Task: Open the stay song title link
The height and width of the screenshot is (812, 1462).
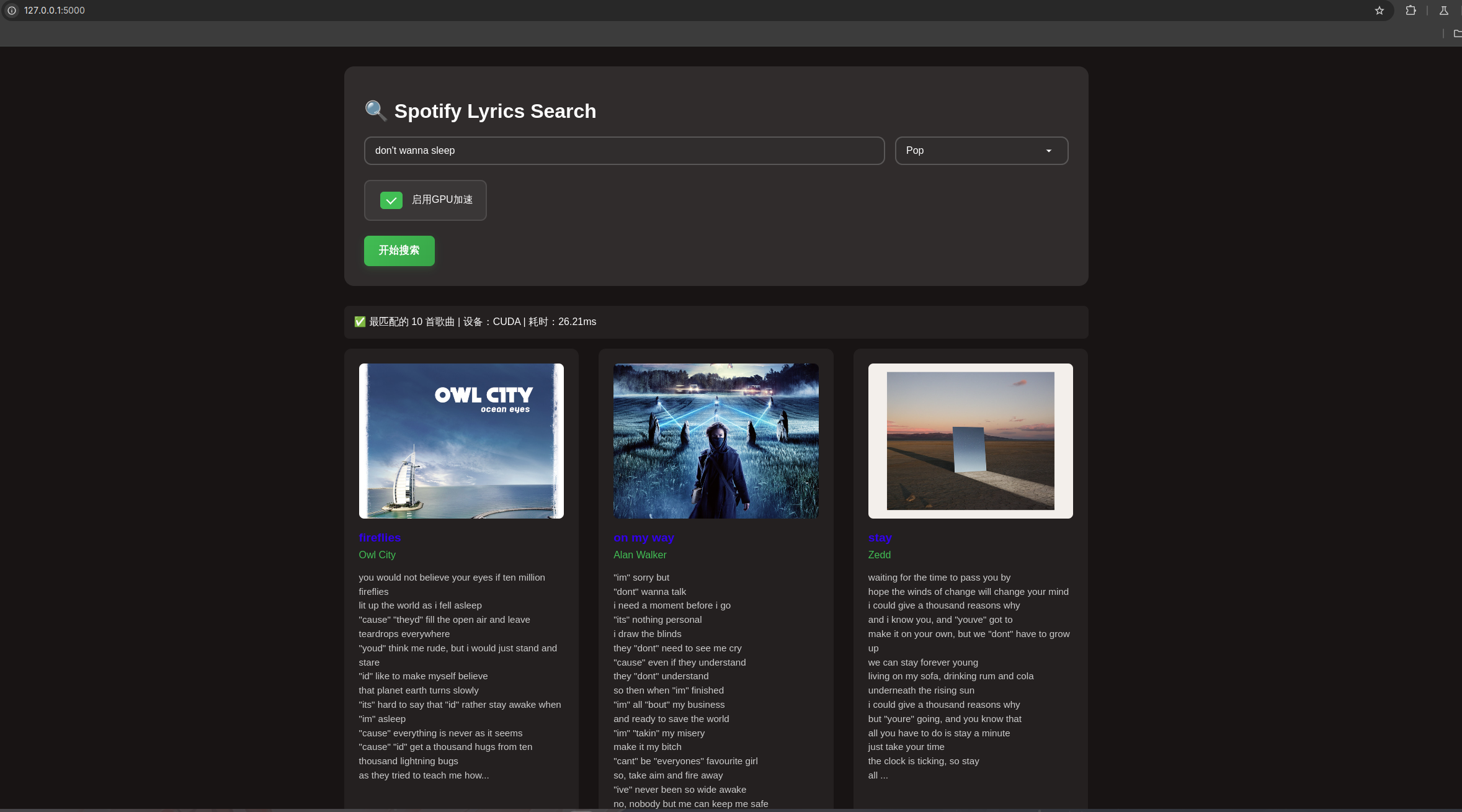Action: (880, 538)
